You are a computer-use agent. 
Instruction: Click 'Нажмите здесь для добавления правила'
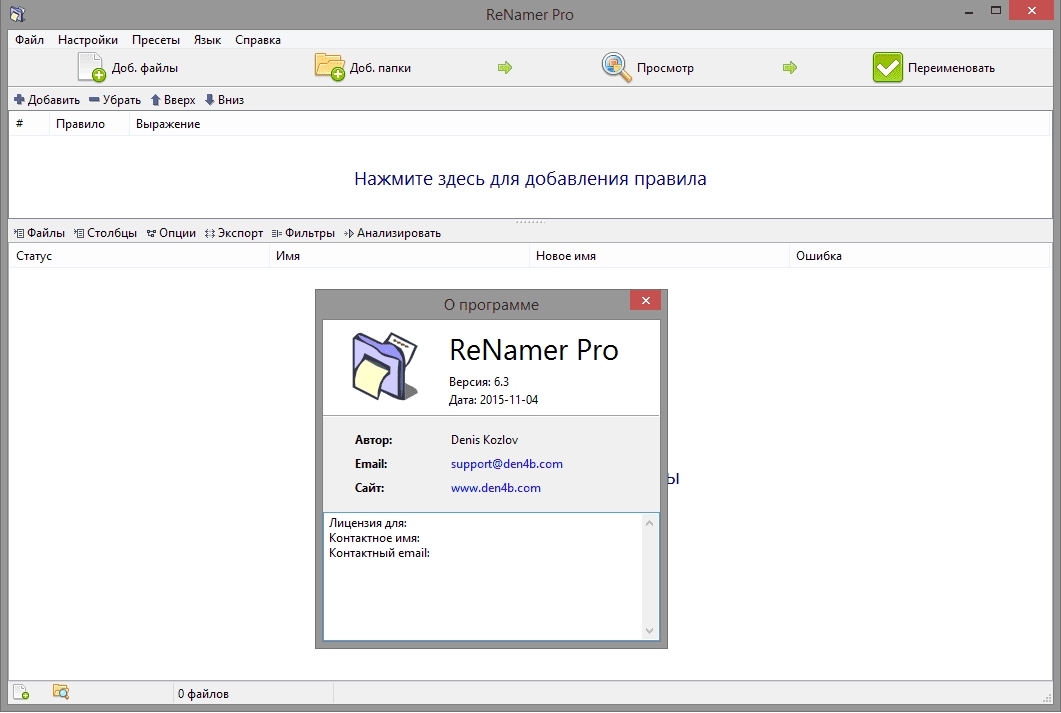click(x=530, y=179)
